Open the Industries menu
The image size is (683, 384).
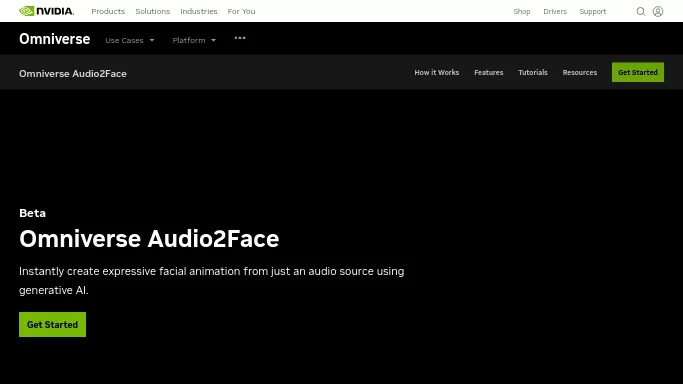[x=199, y=11]
